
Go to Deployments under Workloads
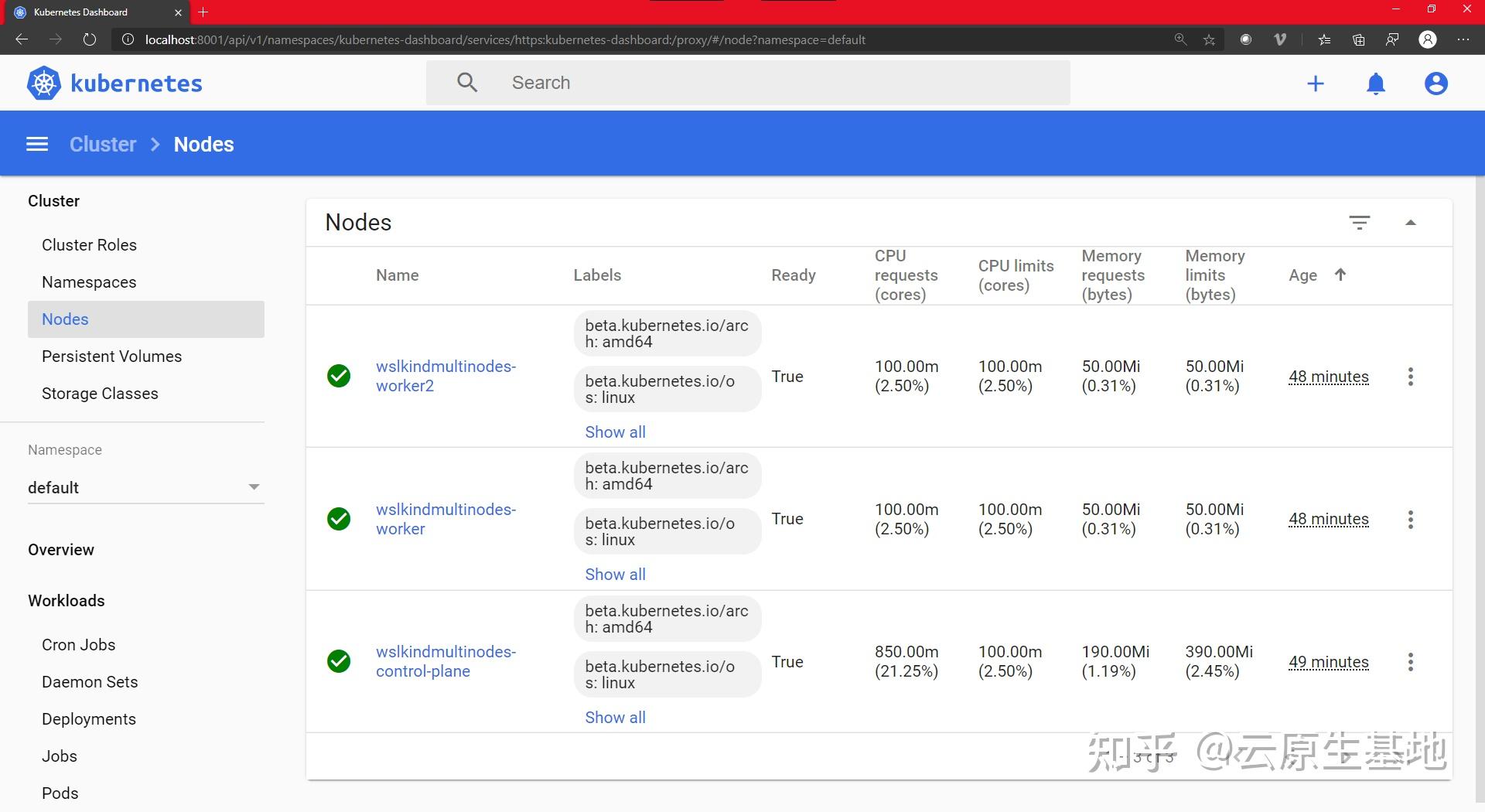tap(89, 719)
